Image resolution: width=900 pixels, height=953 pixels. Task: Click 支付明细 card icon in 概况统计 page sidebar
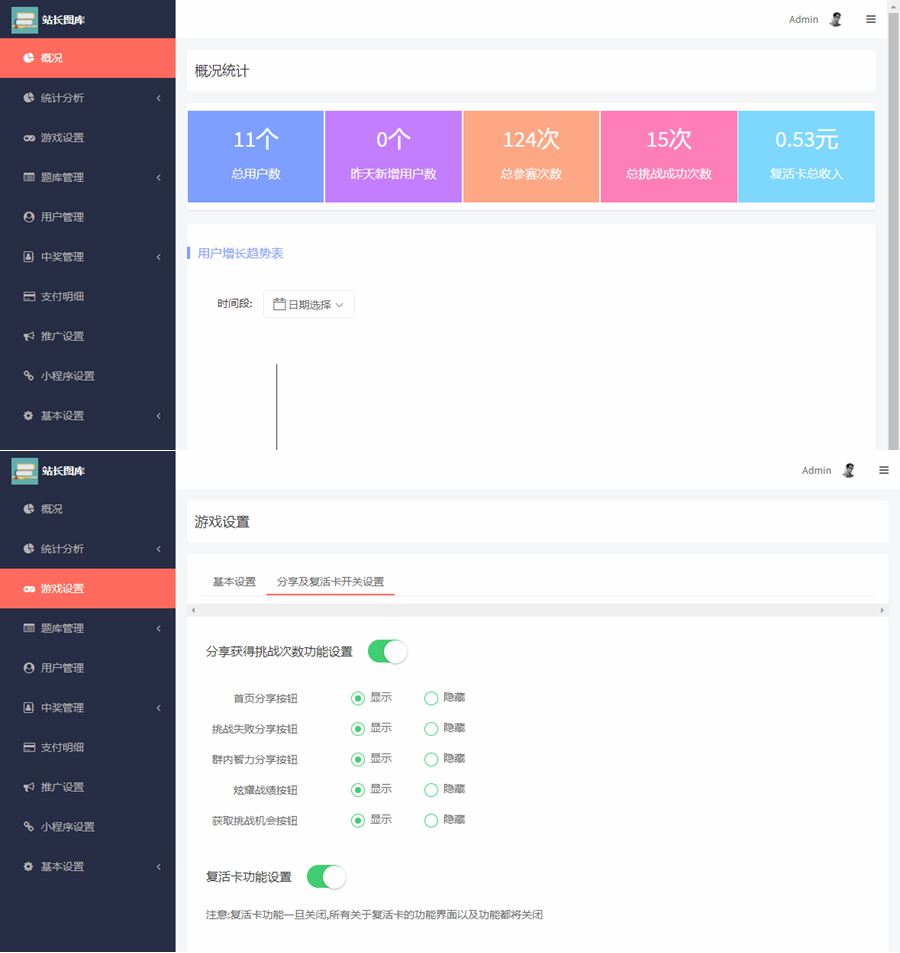[29, 296]
